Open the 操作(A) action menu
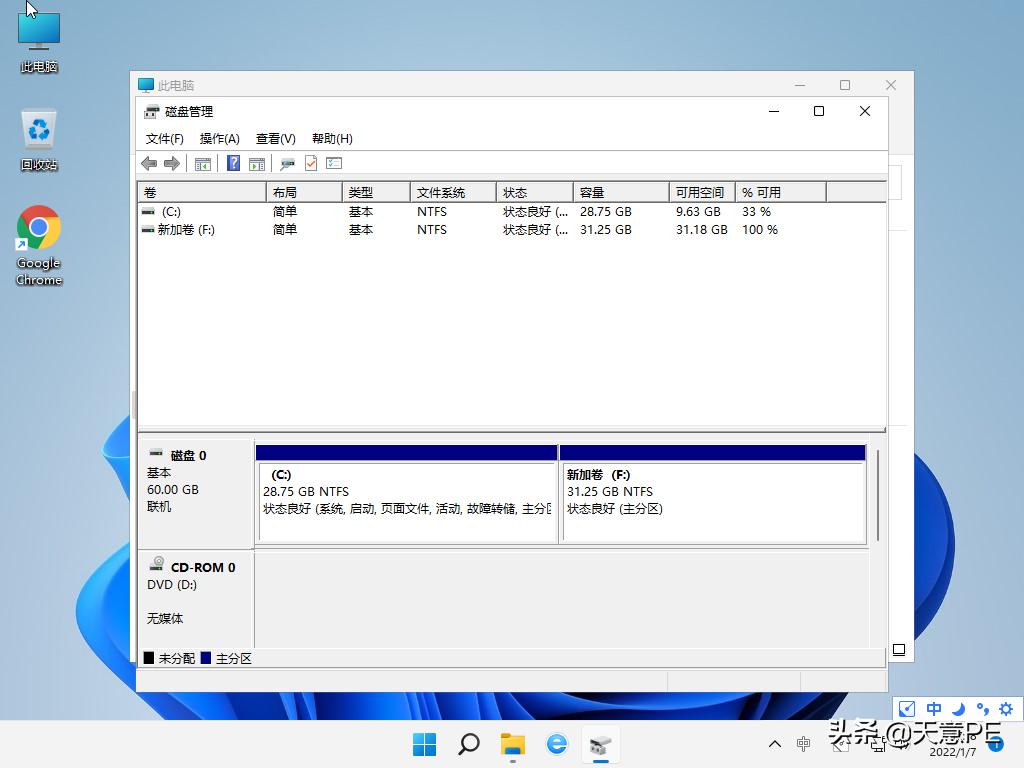The image size is (1024, 768). click(x=219, y=138)
